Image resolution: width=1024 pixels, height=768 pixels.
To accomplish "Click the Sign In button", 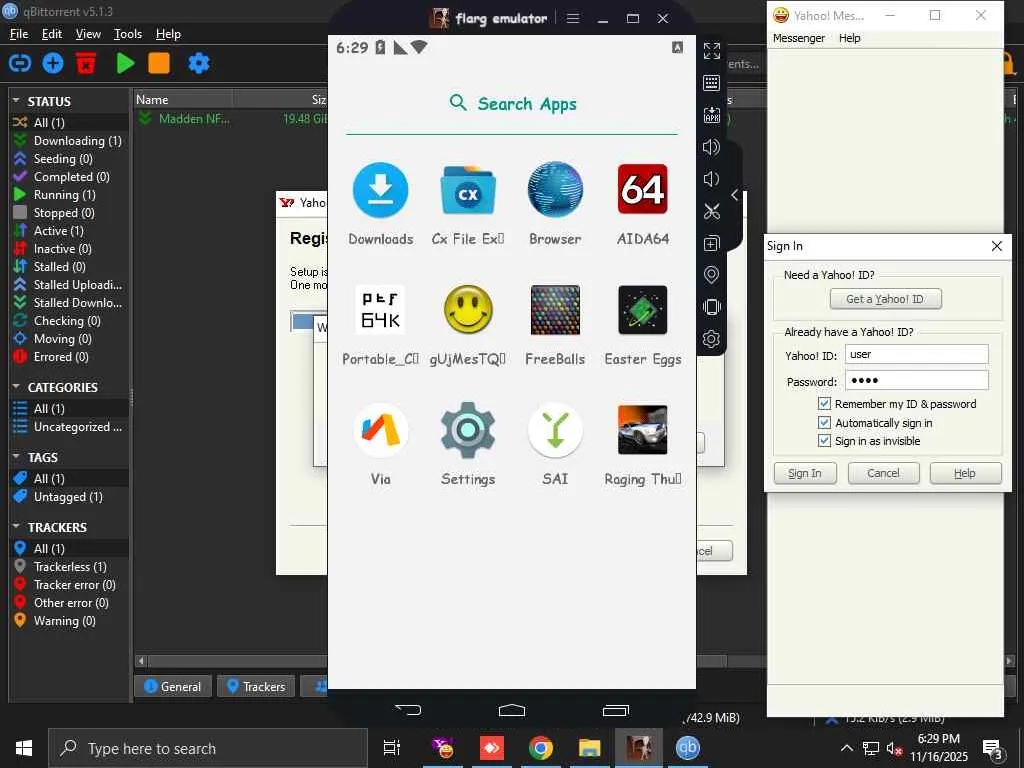I will (805, 473).
